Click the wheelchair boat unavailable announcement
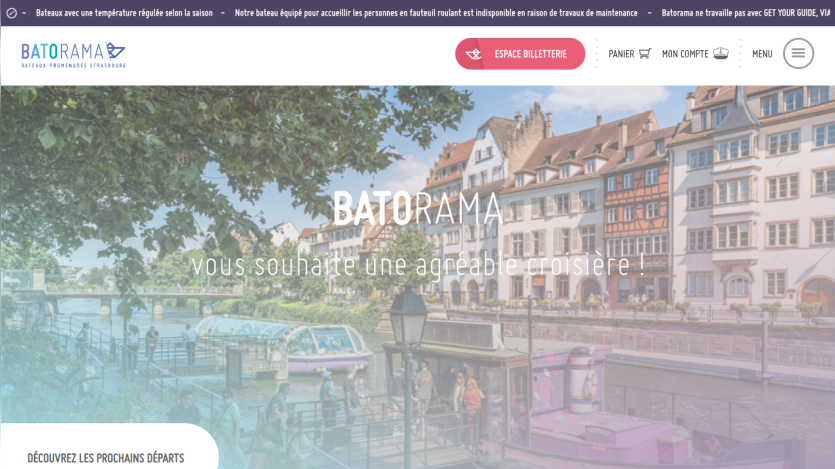The height and width of the screenshot is (469, 835). tap(436, 13)
